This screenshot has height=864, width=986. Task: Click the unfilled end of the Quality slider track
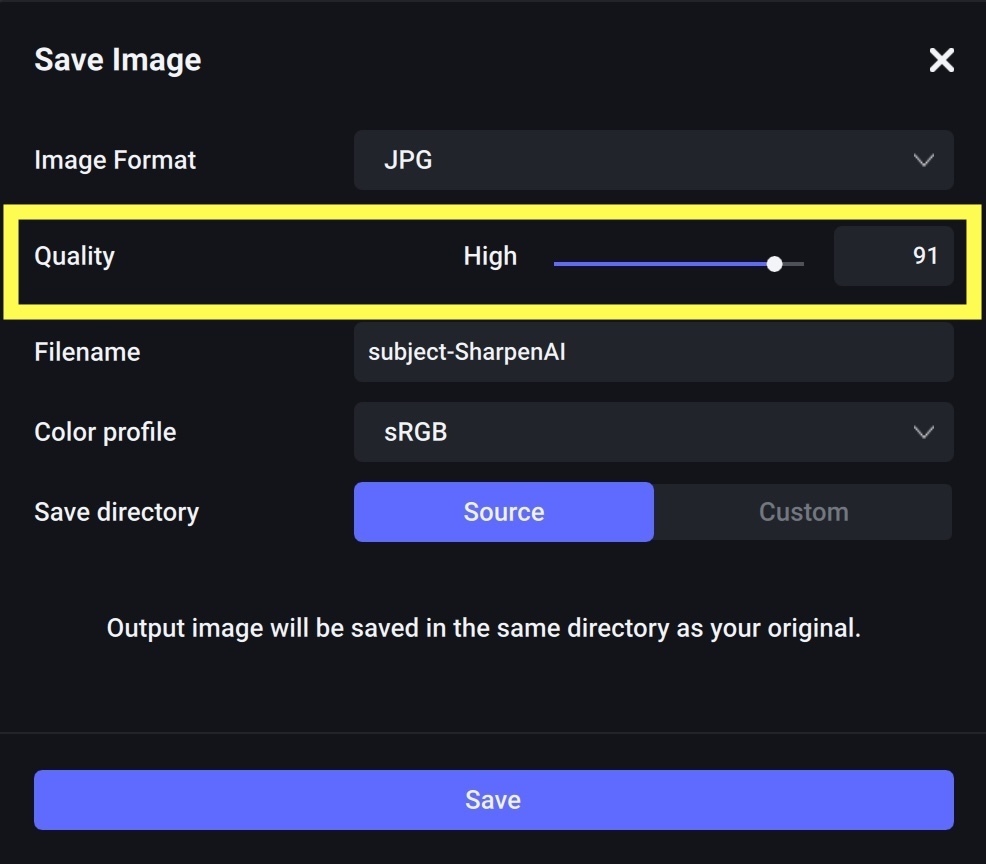click(x=794, y=264)
